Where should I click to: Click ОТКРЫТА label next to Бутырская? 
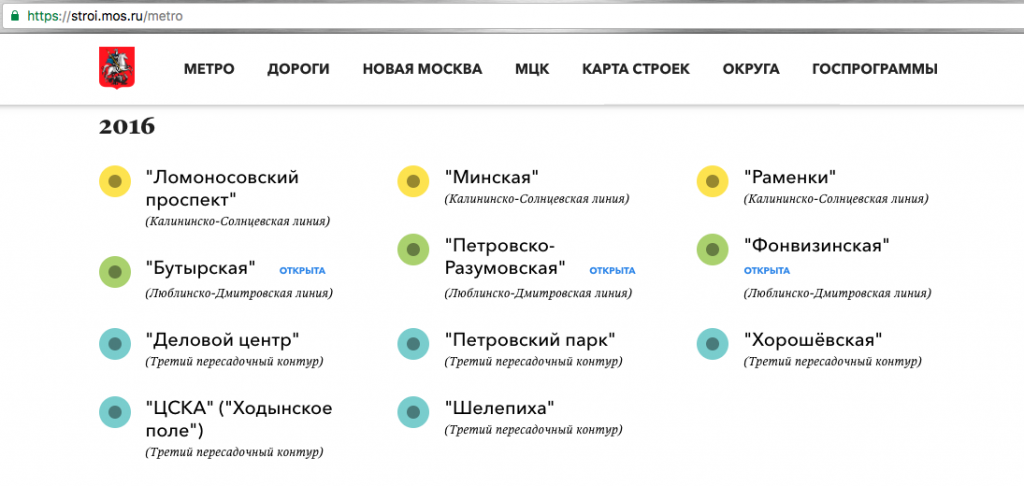click(x=302, y=270)
